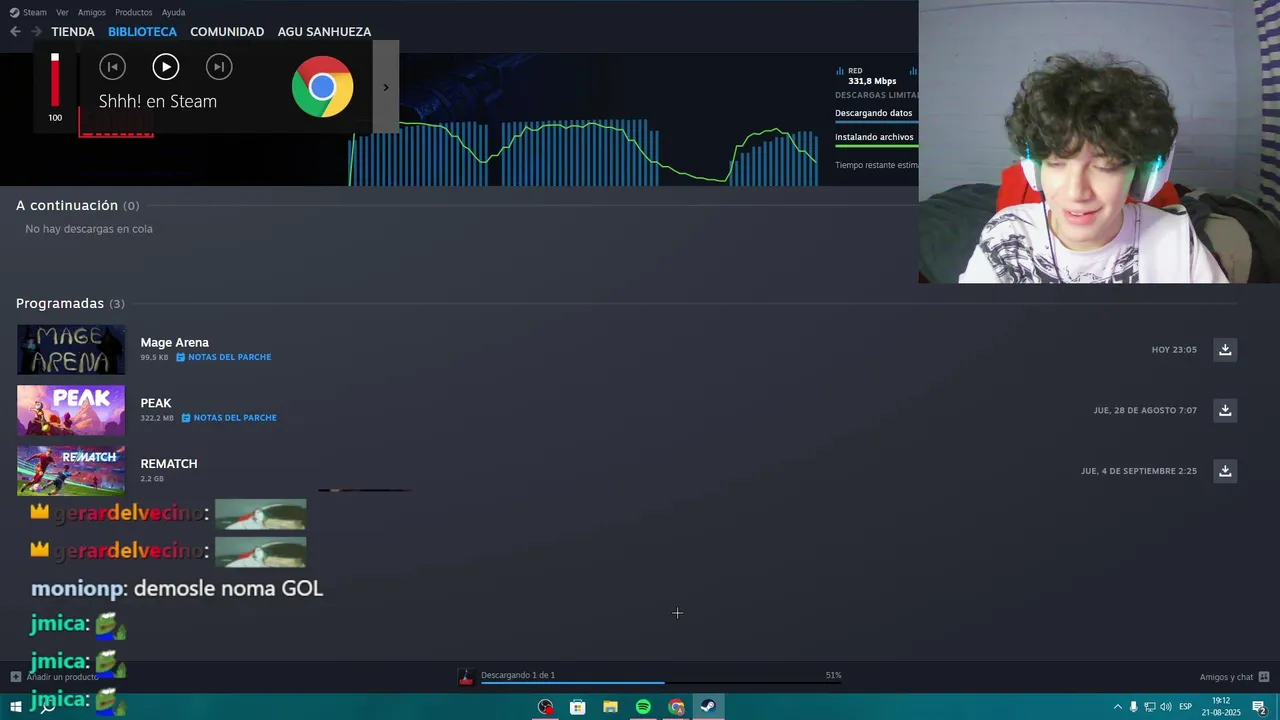Open the notification center icon
This screenshot has height=720, width=1280.
coord(1260,707)
